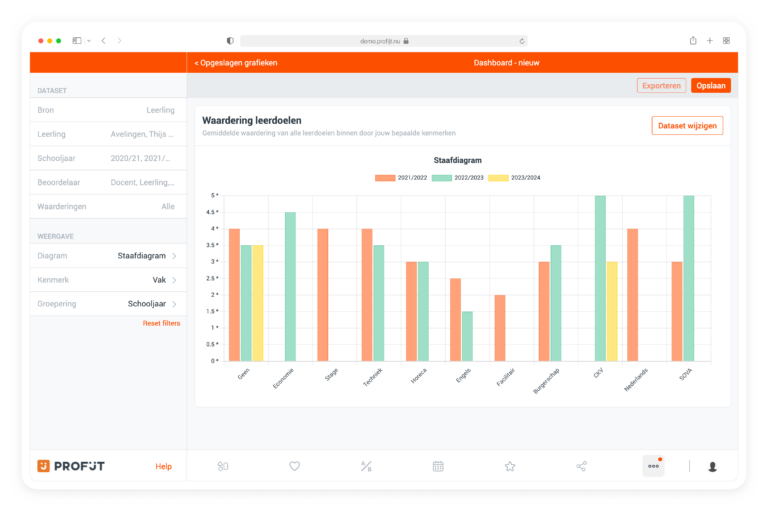This screenshot has height=511, width=768.
Task: Open the three-dots more menu icon
Action: (x=653, y=466)
